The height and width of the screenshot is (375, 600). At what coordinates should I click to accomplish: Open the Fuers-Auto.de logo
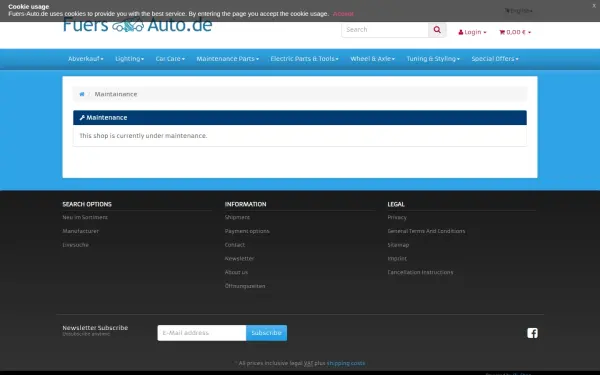pos(137,25)
